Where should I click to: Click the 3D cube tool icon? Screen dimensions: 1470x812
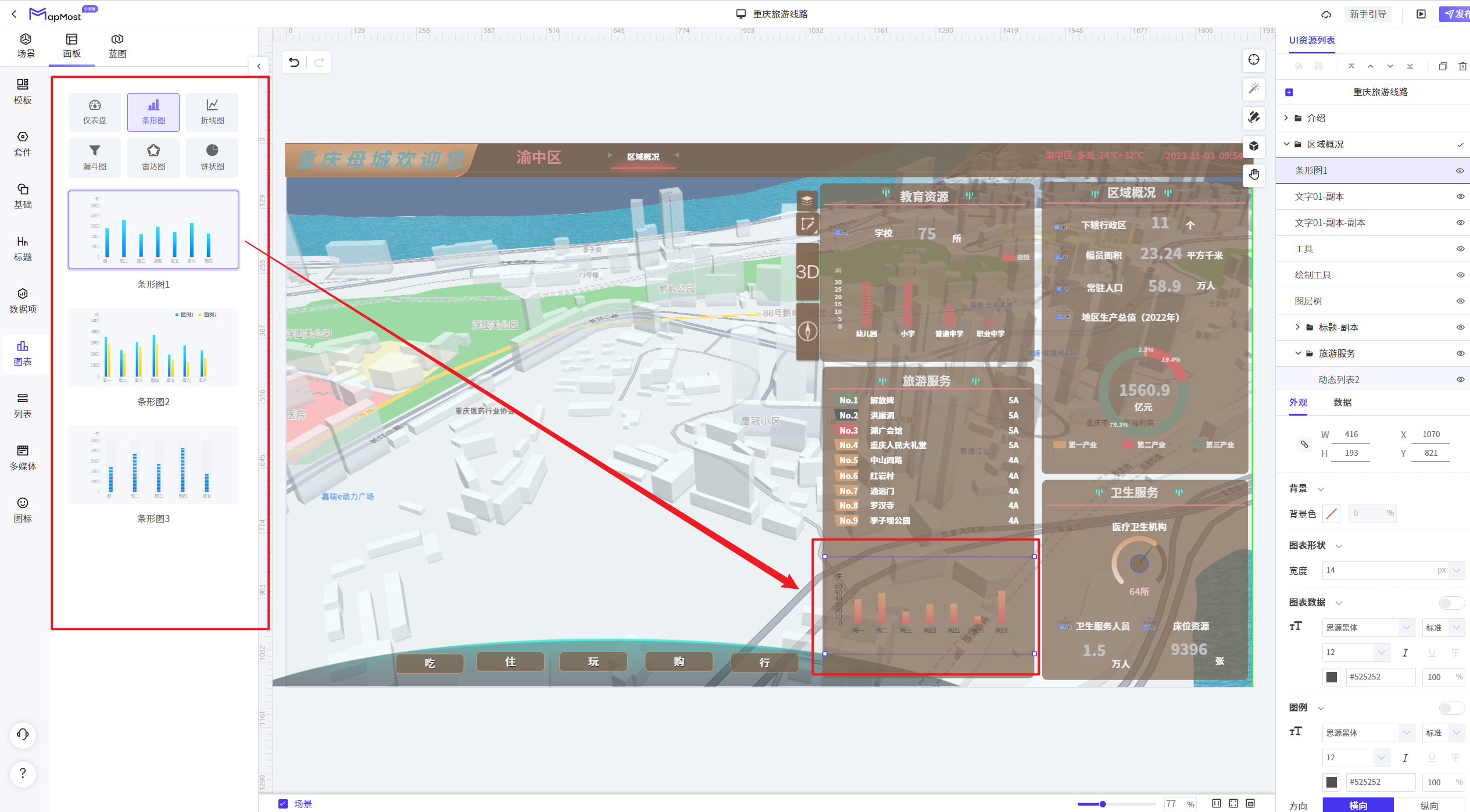(x=1254, y=146)
